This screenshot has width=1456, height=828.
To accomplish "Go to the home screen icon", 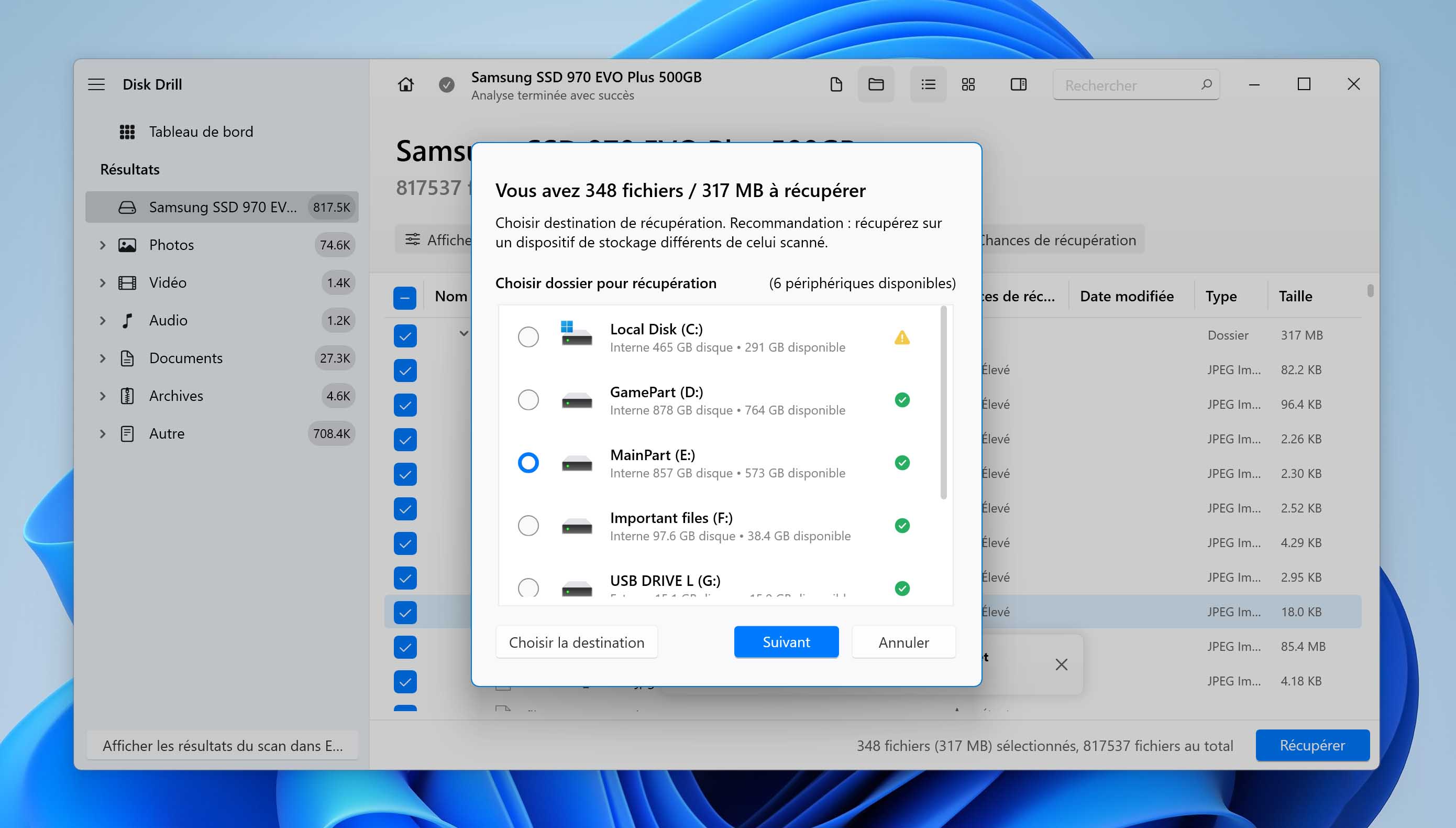I will click(x=405, y=85).
